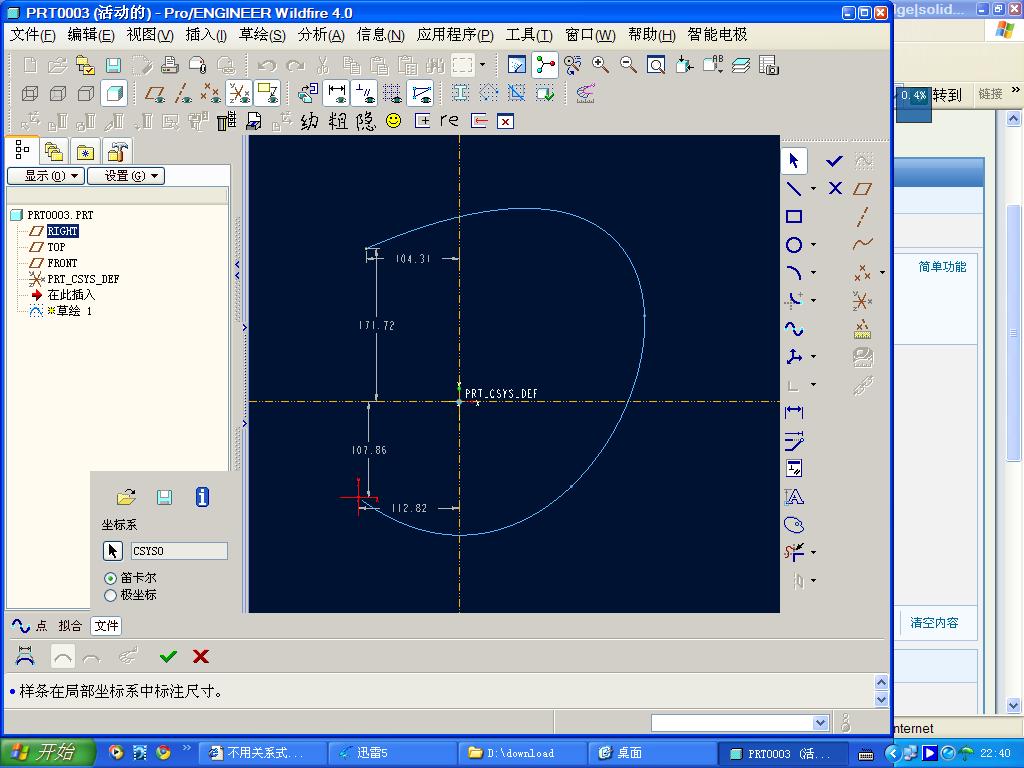This screenshot has width=1024, height=768.
Task: Click the coordinate system selection arrow button
Action: (113, 551)
